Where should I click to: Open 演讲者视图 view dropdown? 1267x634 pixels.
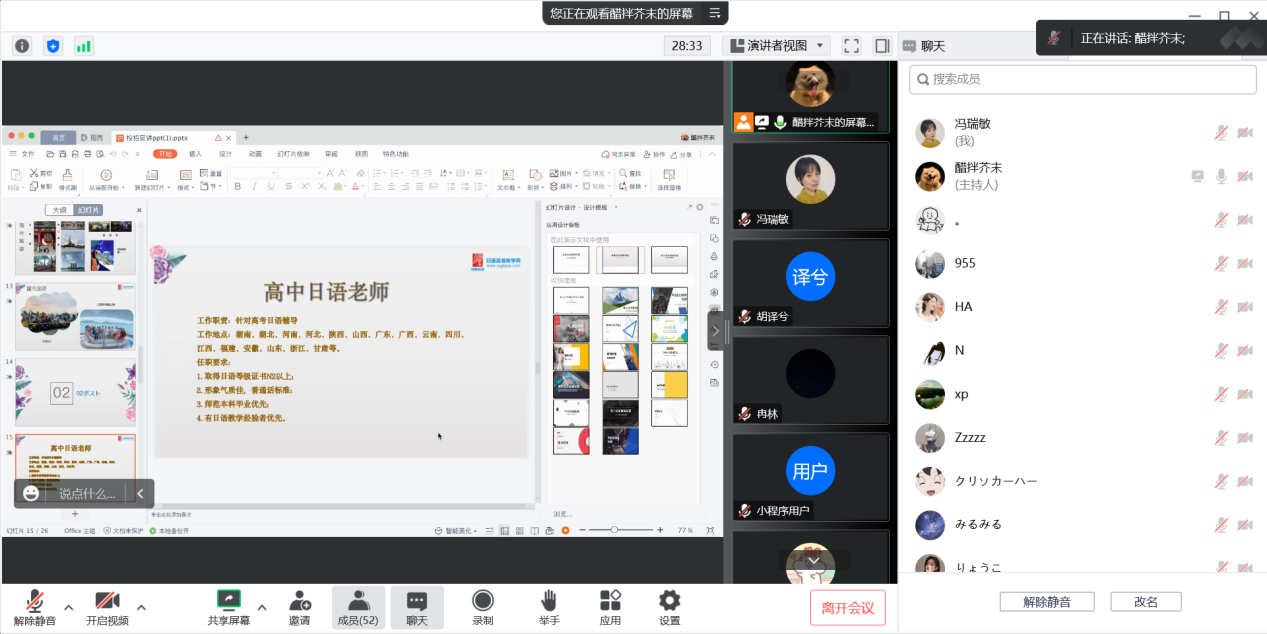pos(777,46)
